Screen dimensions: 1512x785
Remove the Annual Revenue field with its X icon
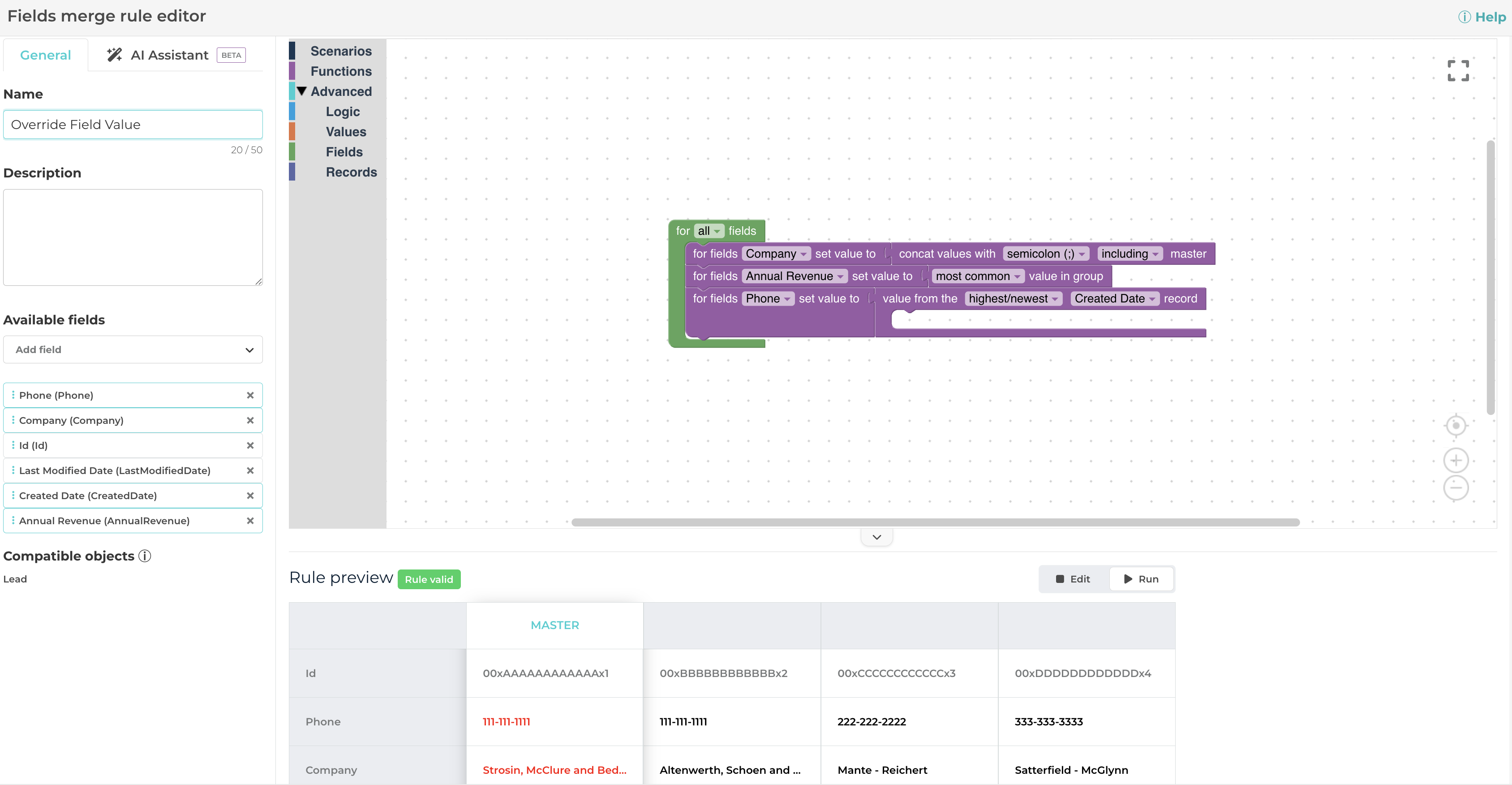[x=250, y=521]
